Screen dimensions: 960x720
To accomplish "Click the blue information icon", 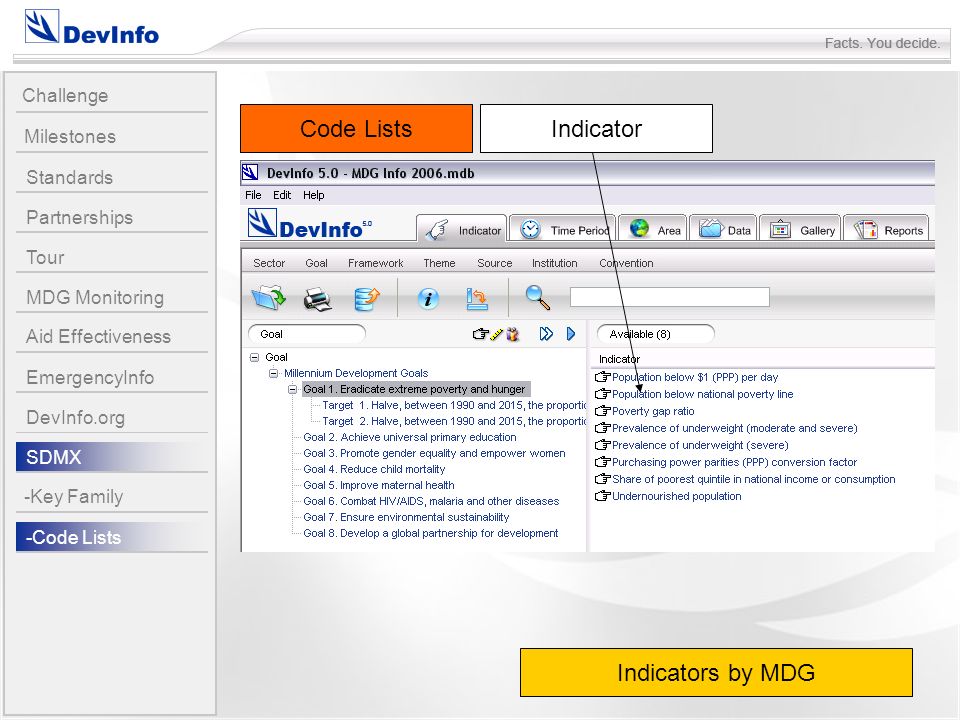I will coord(428,299).
